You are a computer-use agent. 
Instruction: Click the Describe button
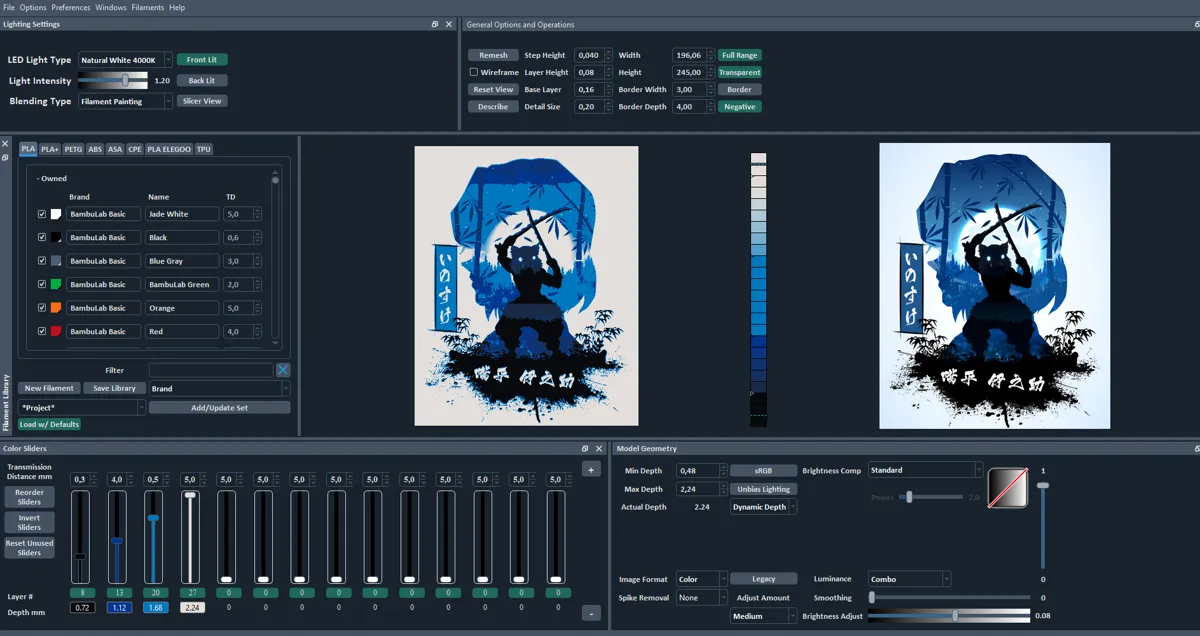pyautogui.click(x=493, y=106)
